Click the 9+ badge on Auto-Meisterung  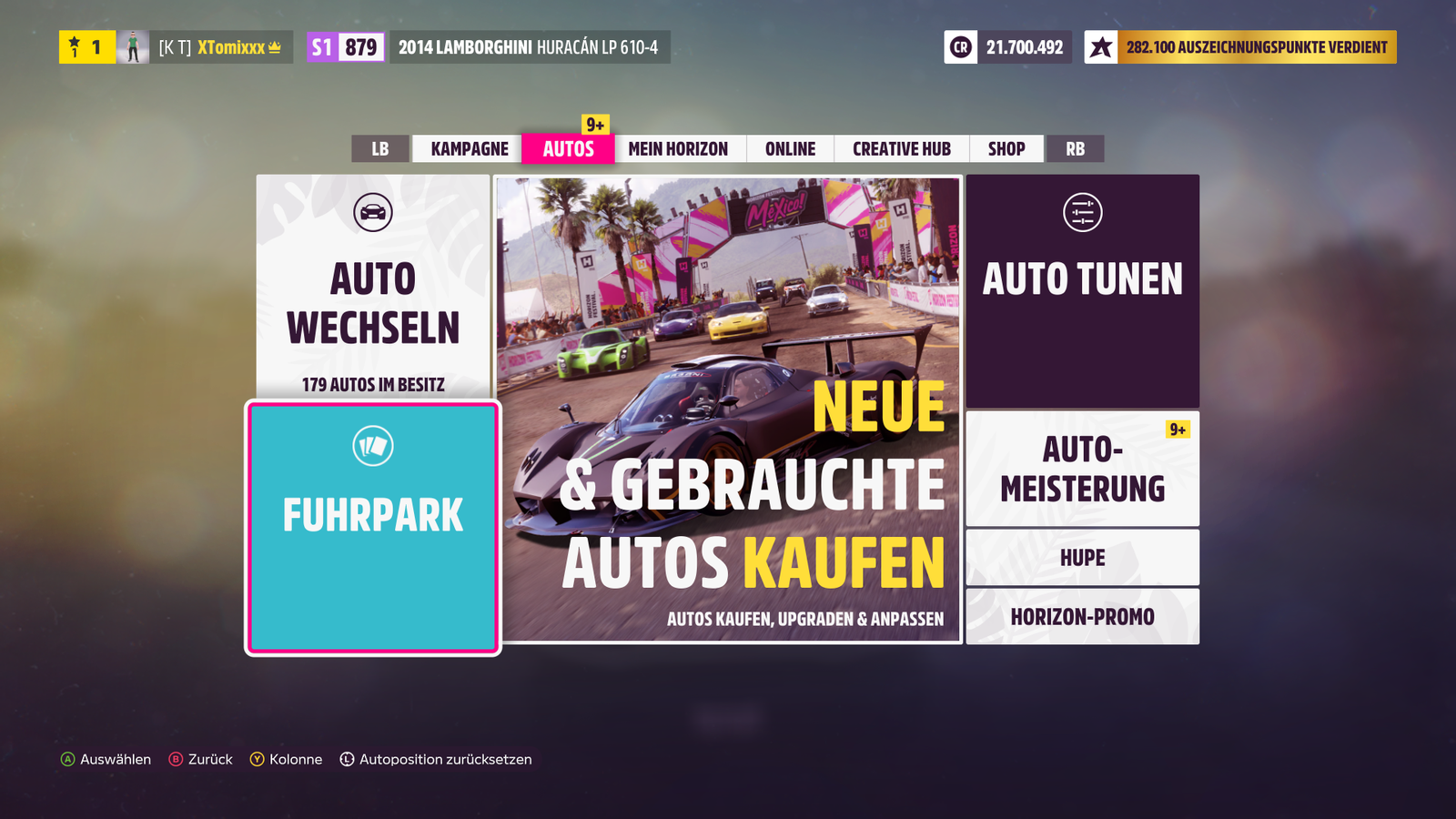[1178, 429]
